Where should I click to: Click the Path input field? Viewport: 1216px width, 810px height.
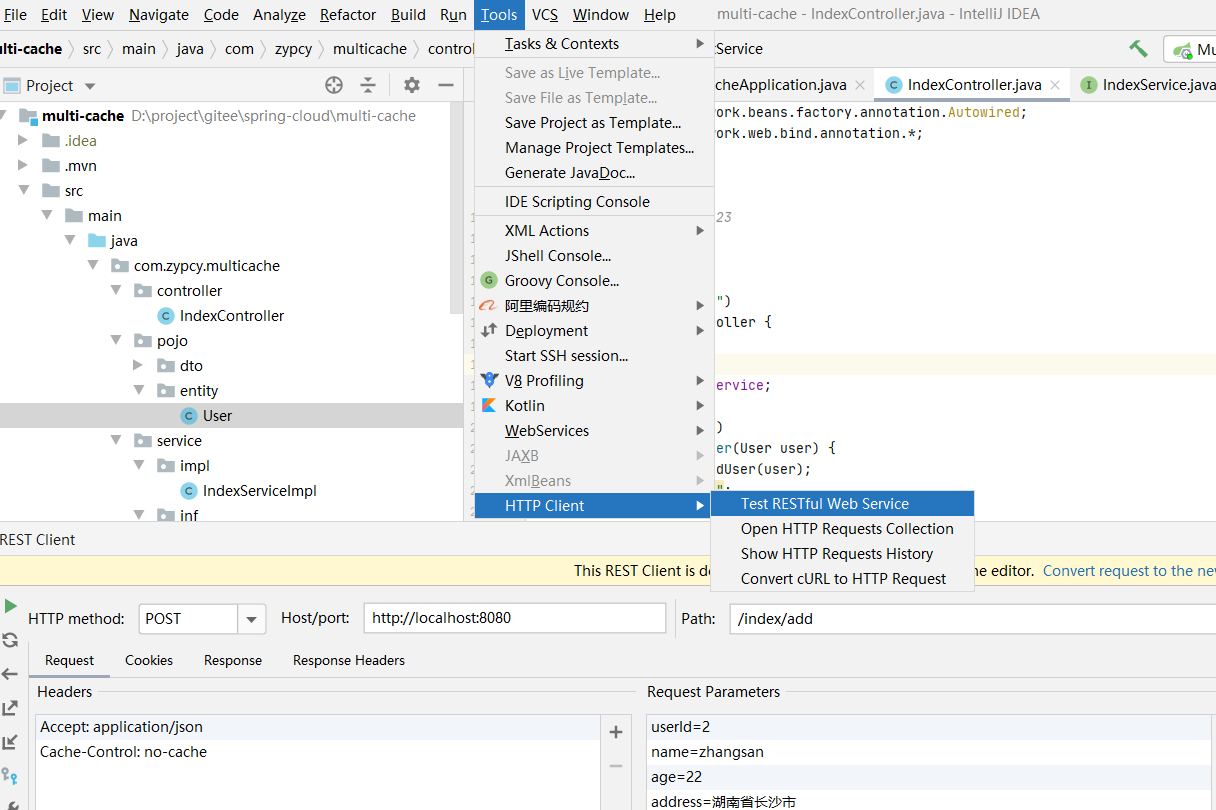[972, 618]
